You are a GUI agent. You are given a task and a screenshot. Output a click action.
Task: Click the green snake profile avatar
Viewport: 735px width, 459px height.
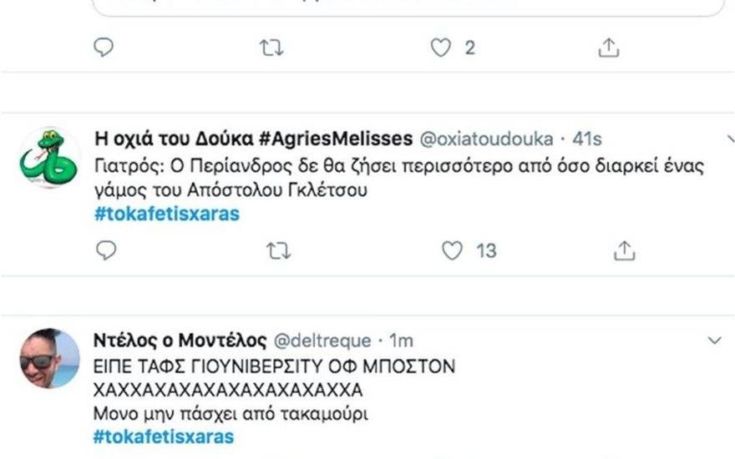point(47,156)
